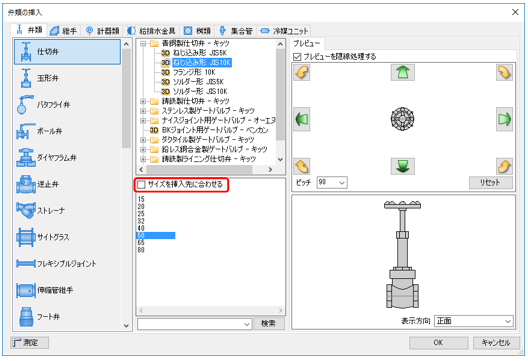The width and height of the screenshot is (528, 361).
Task: Click the OK button
Action: [x=438, y=342]
